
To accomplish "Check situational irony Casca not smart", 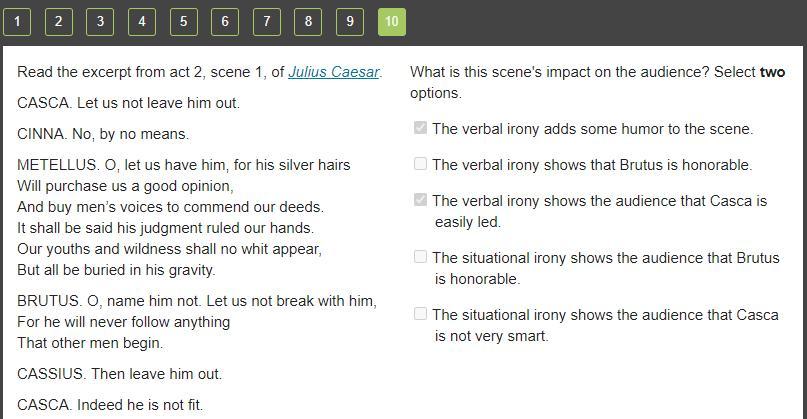I will tap(421, 314).
